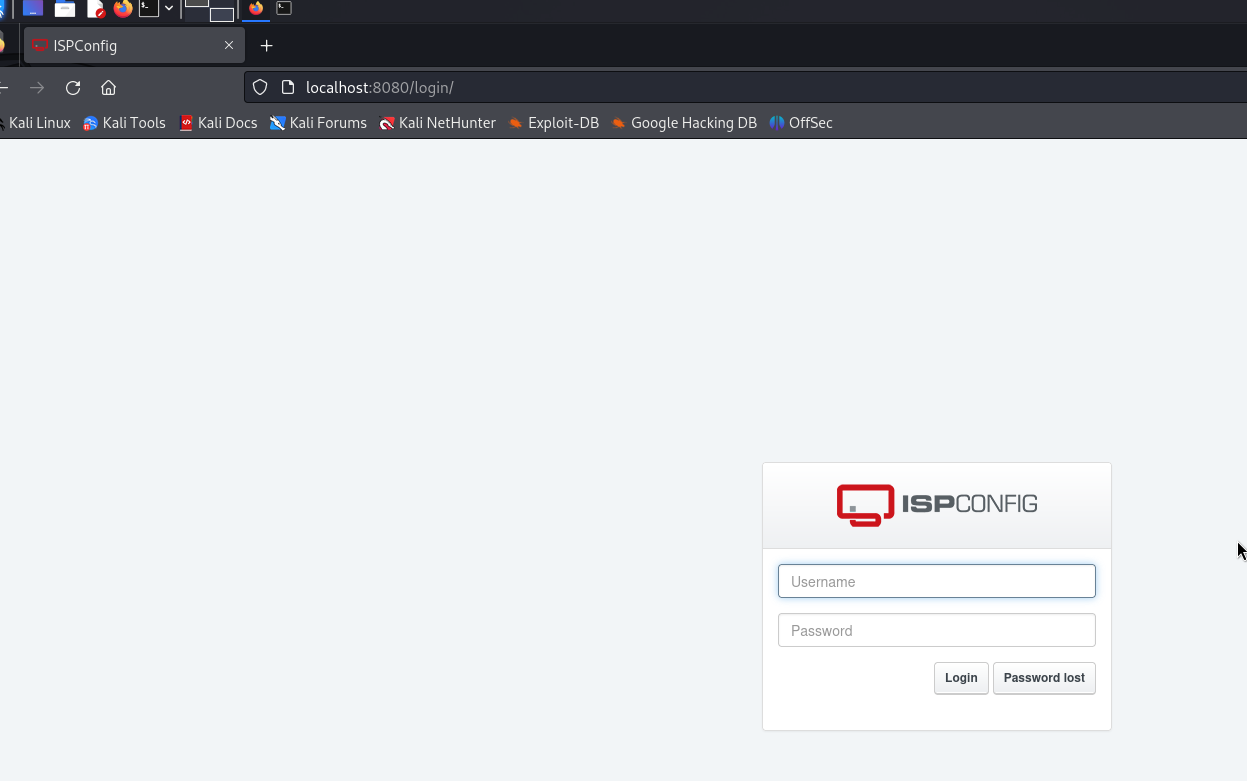Open the terminal emulator launcher
This screenshot has width=1247, height=781.
(148, 9)
